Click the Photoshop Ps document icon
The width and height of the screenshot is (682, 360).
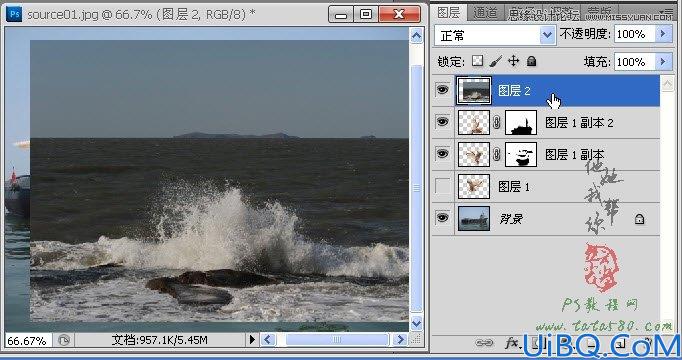coord(14,14)
